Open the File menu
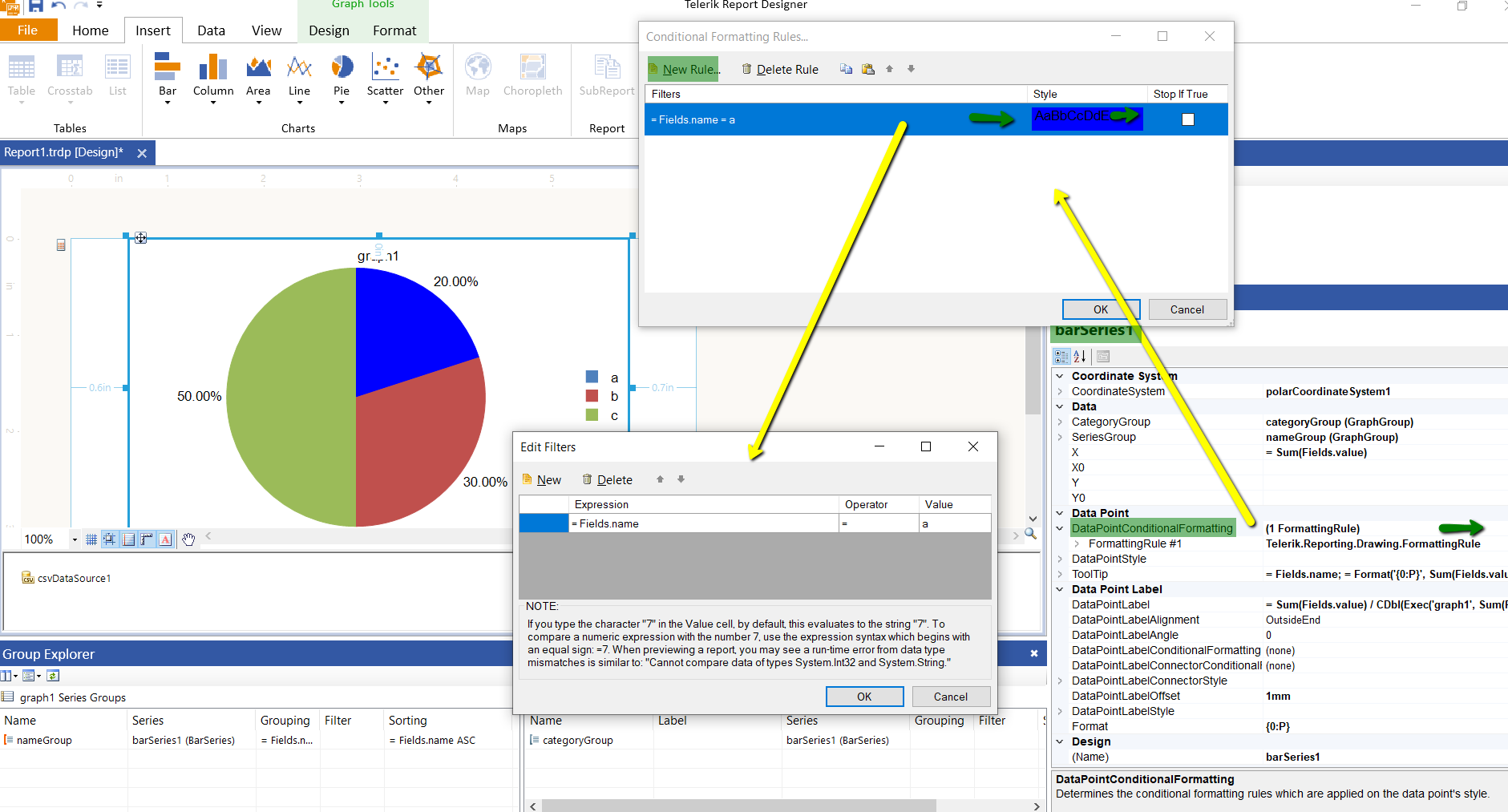1508x812 pixels. click(28, 30)
